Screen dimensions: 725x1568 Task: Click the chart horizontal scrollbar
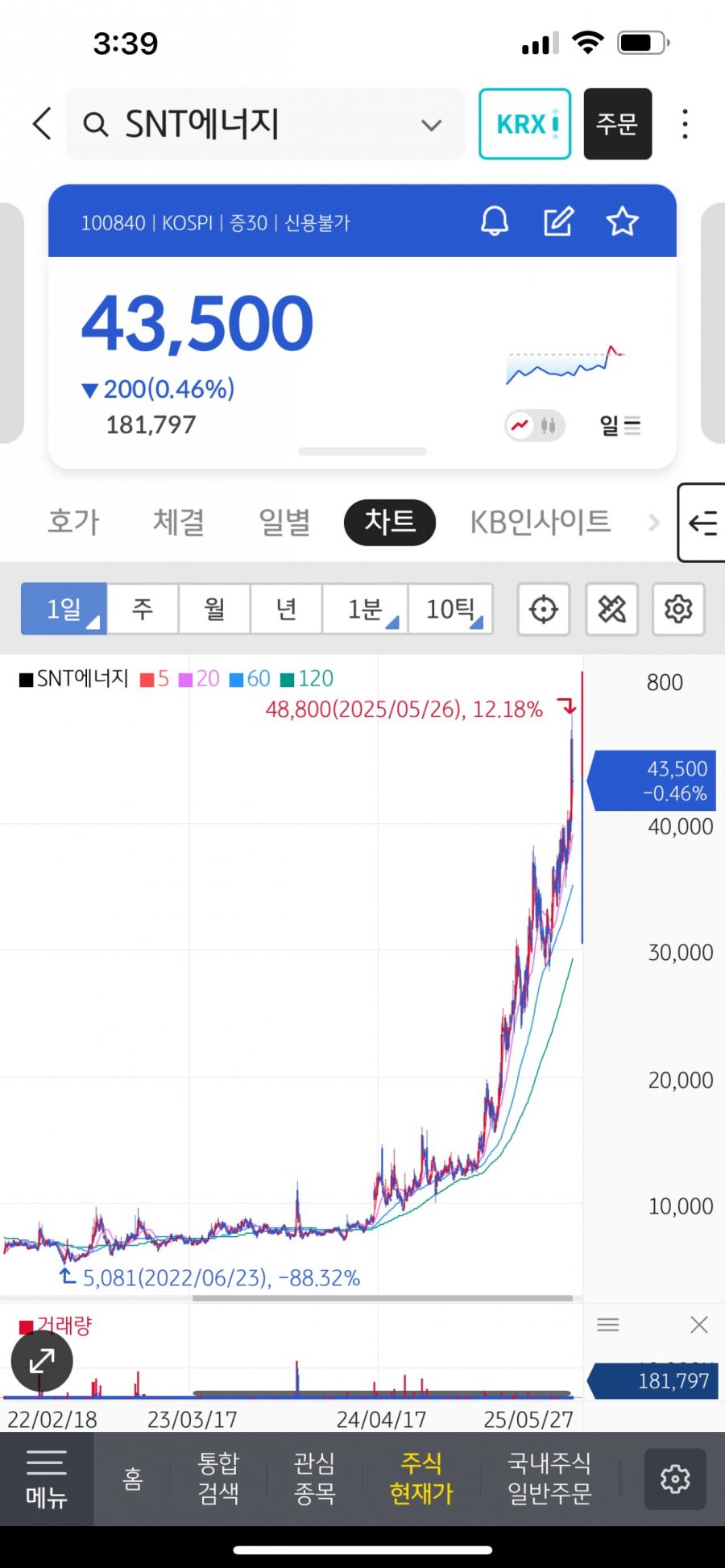[383, 1297]
